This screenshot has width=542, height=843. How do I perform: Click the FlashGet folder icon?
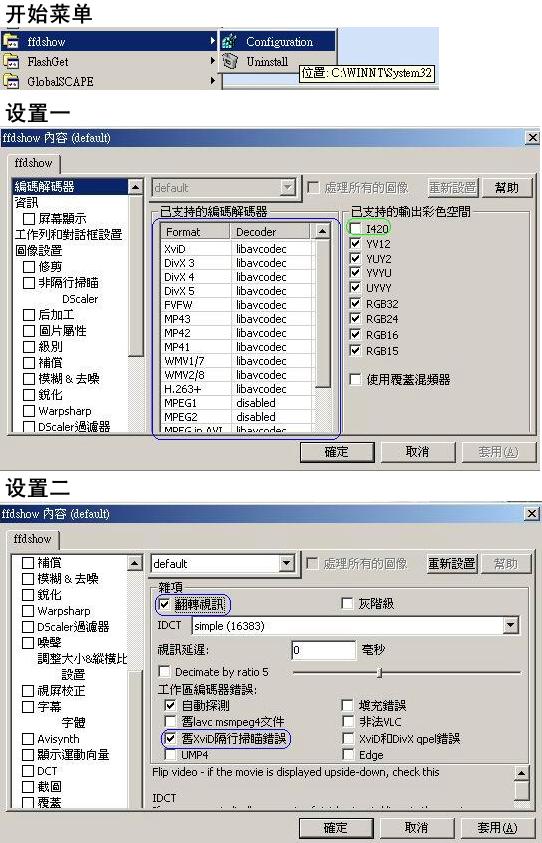[x=11, y=61]
